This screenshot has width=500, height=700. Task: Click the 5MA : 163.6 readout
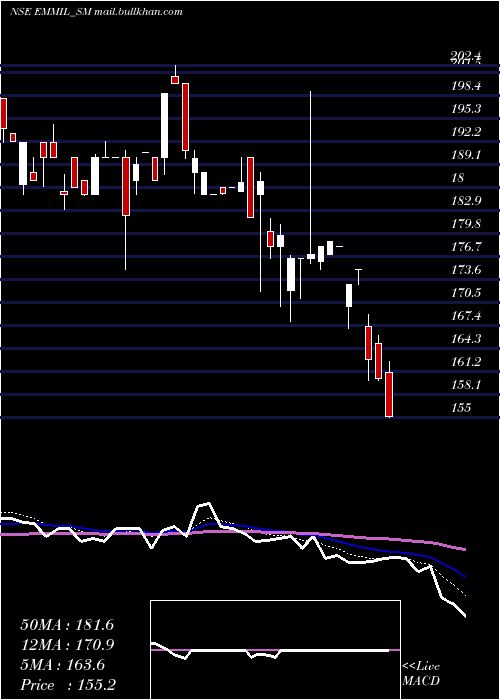[63, 665]
